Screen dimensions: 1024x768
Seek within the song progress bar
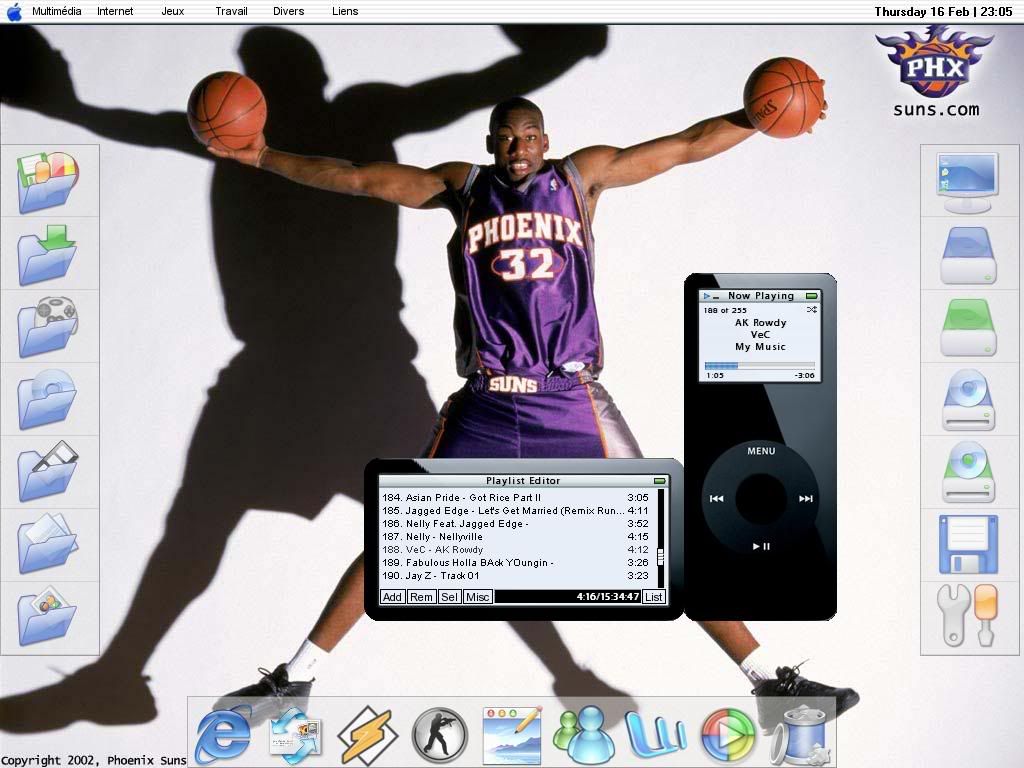(x=760, y=366)
